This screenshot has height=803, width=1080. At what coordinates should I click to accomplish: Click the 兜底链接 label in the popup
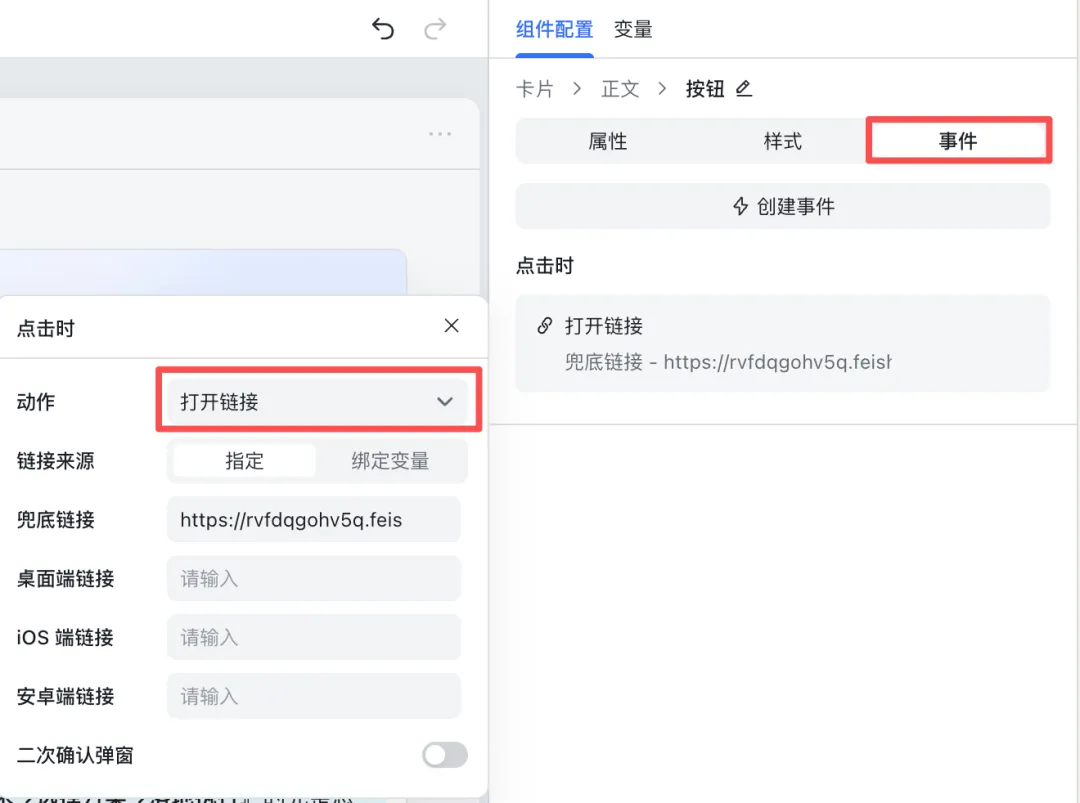(56, 520)
